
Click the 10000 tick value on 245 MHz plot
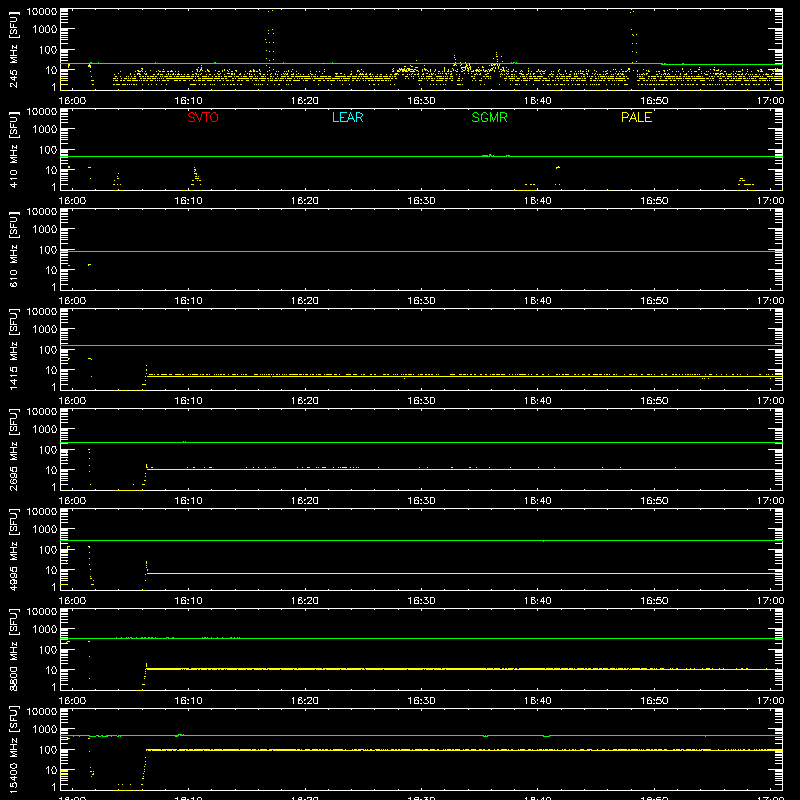pos(42,12)
